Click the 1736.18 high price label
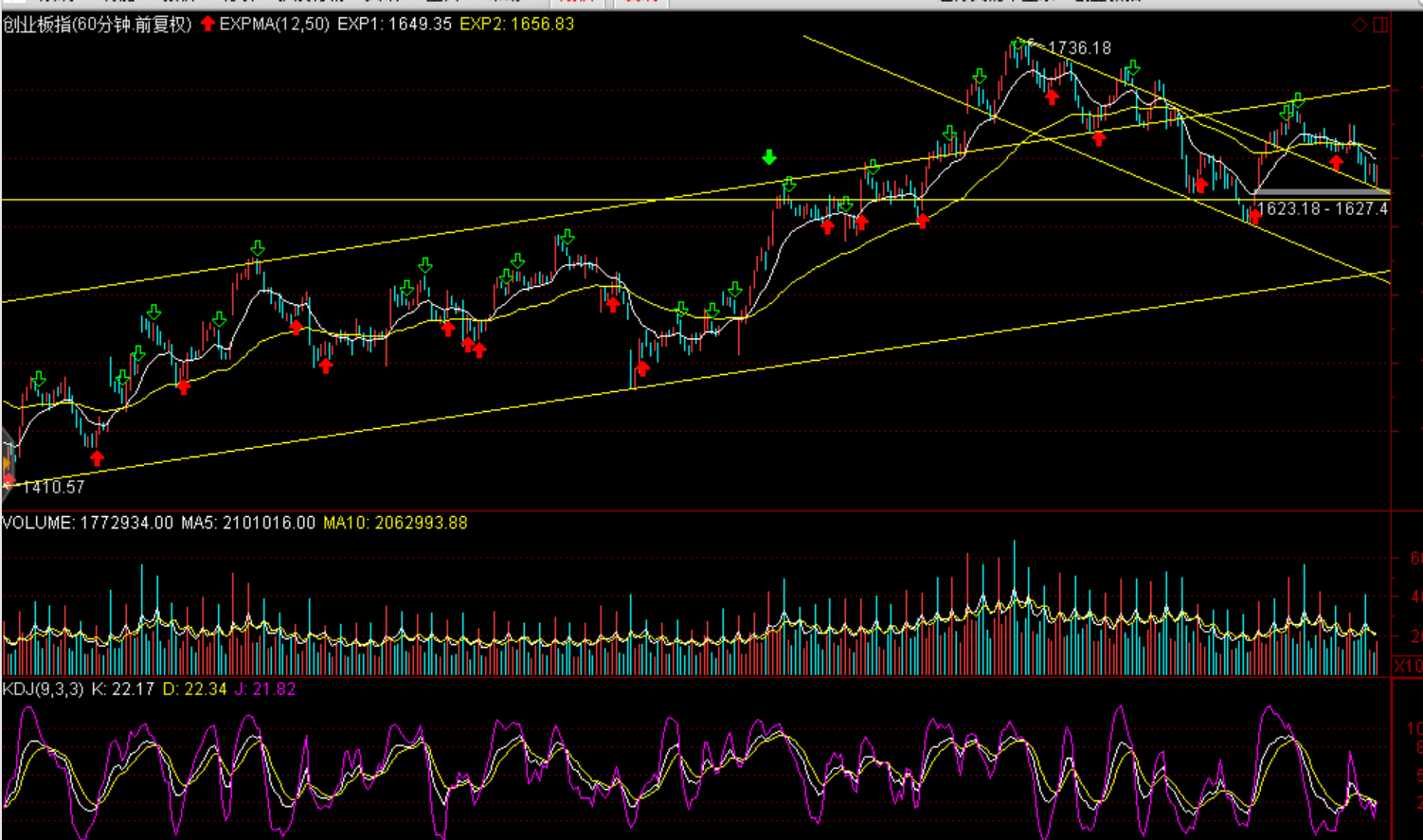Image resolution: width=1423 pixels, height=840 pixels. coord(1079,48)
